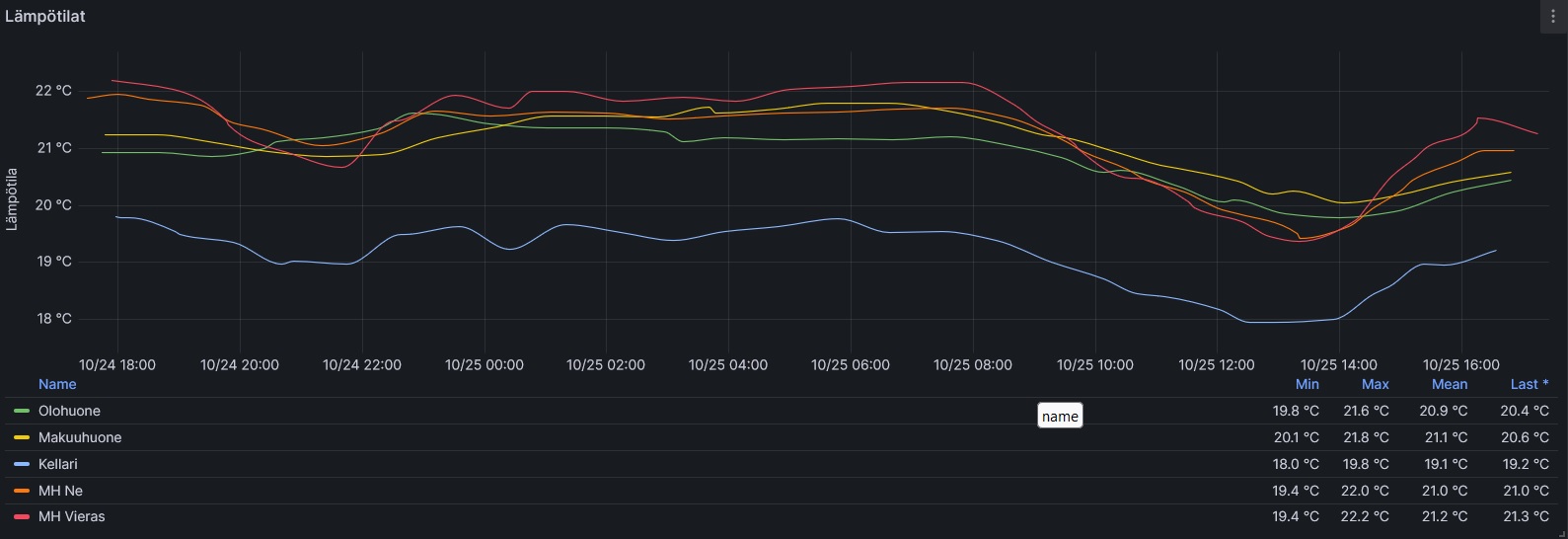Click the 10/25 00:00 time axis label
This screenshot has height=539, width=1568.
coord(484,364)
